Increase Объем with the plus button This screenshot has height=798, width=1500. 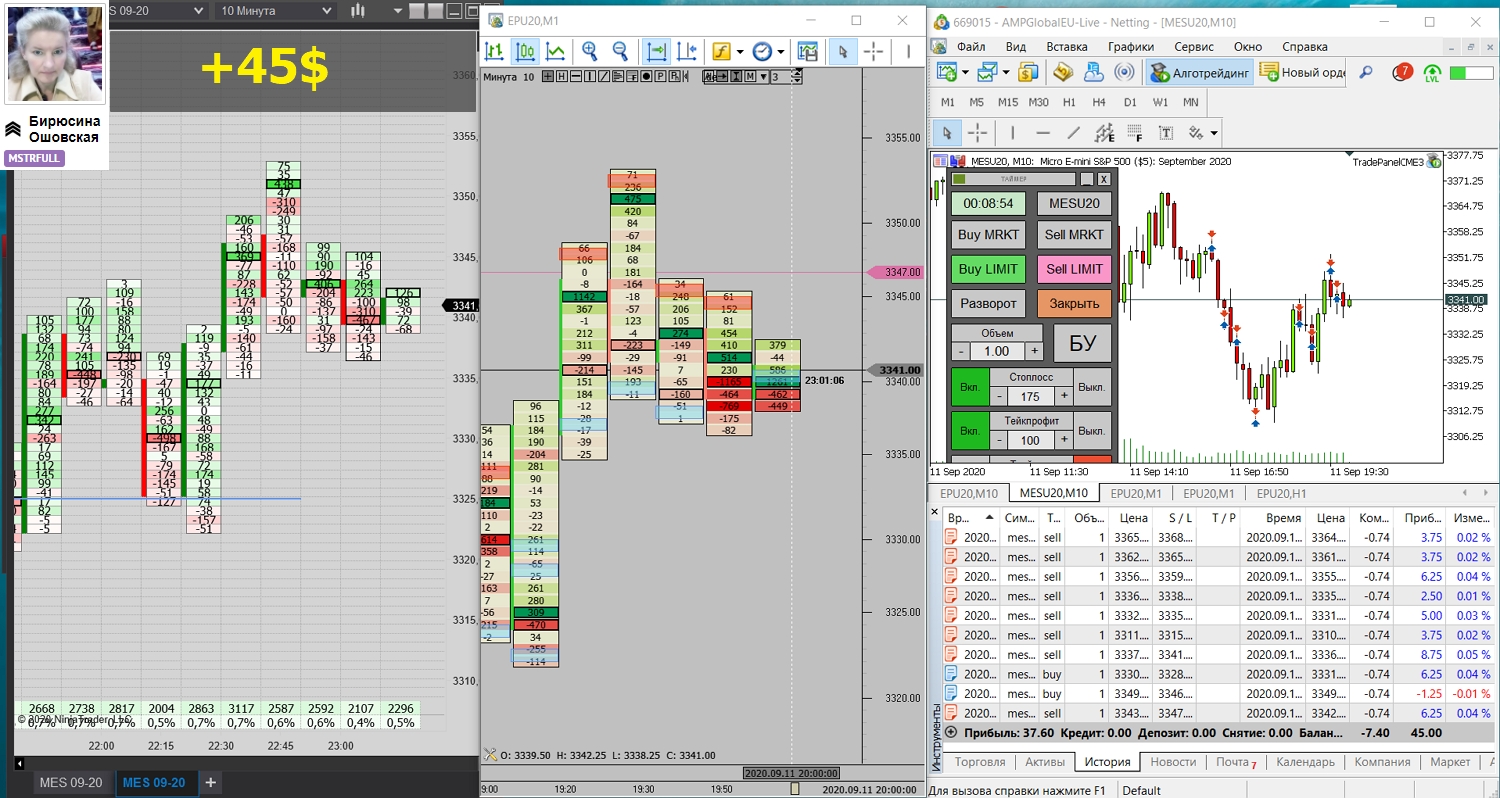pyautogui.click(x=1034, y=351)
